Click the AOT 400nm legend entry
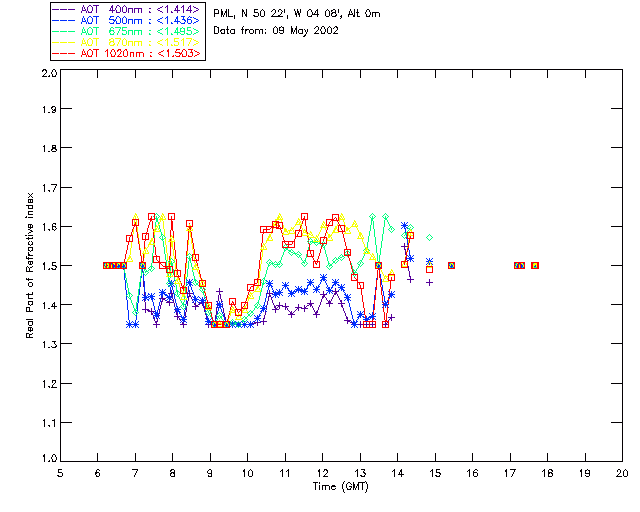This screenshot has width=640, height=512. click(x=126, y=9)
